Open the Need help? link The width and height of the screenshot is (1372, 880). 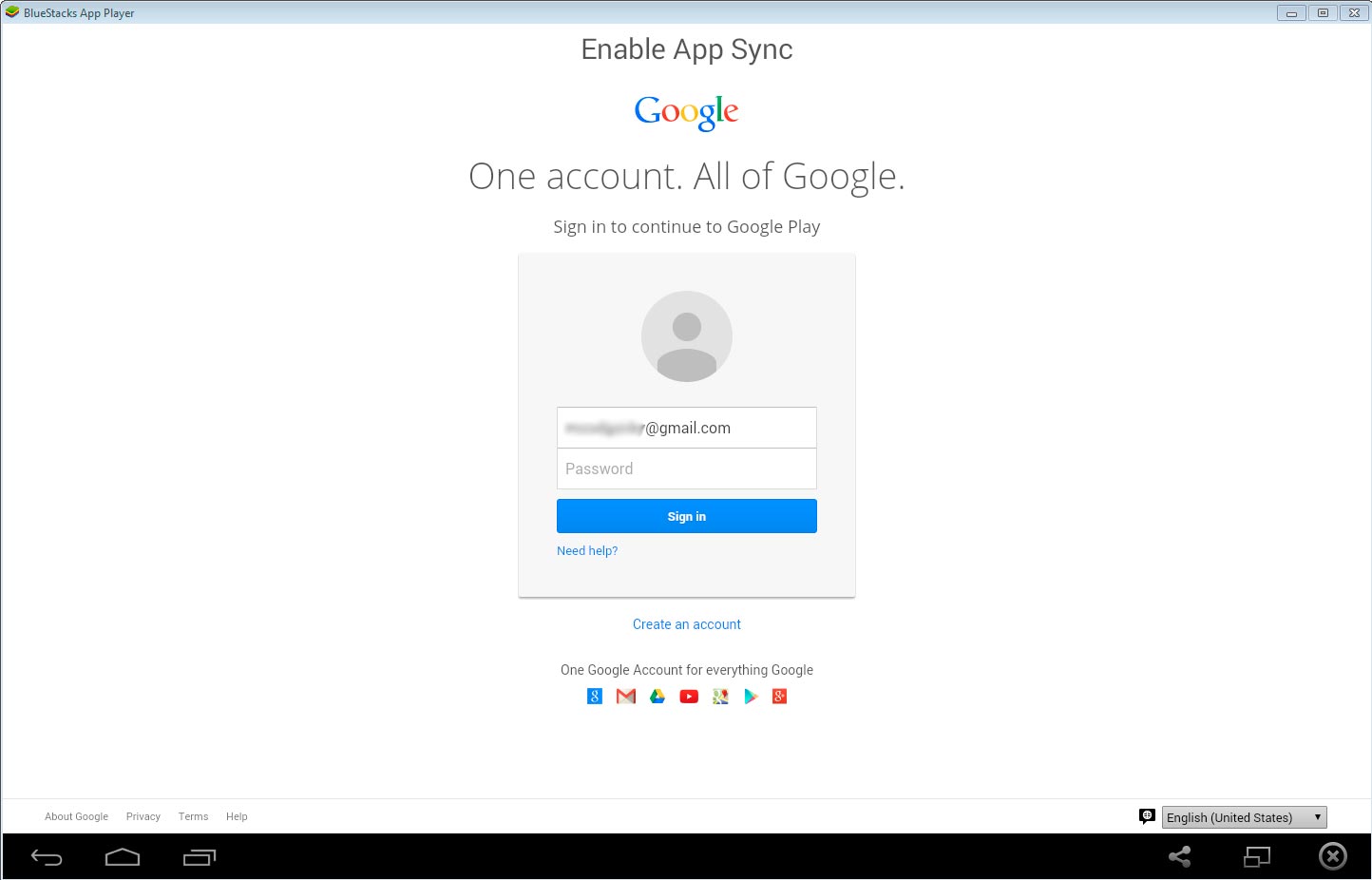click(x=587, y=551)
